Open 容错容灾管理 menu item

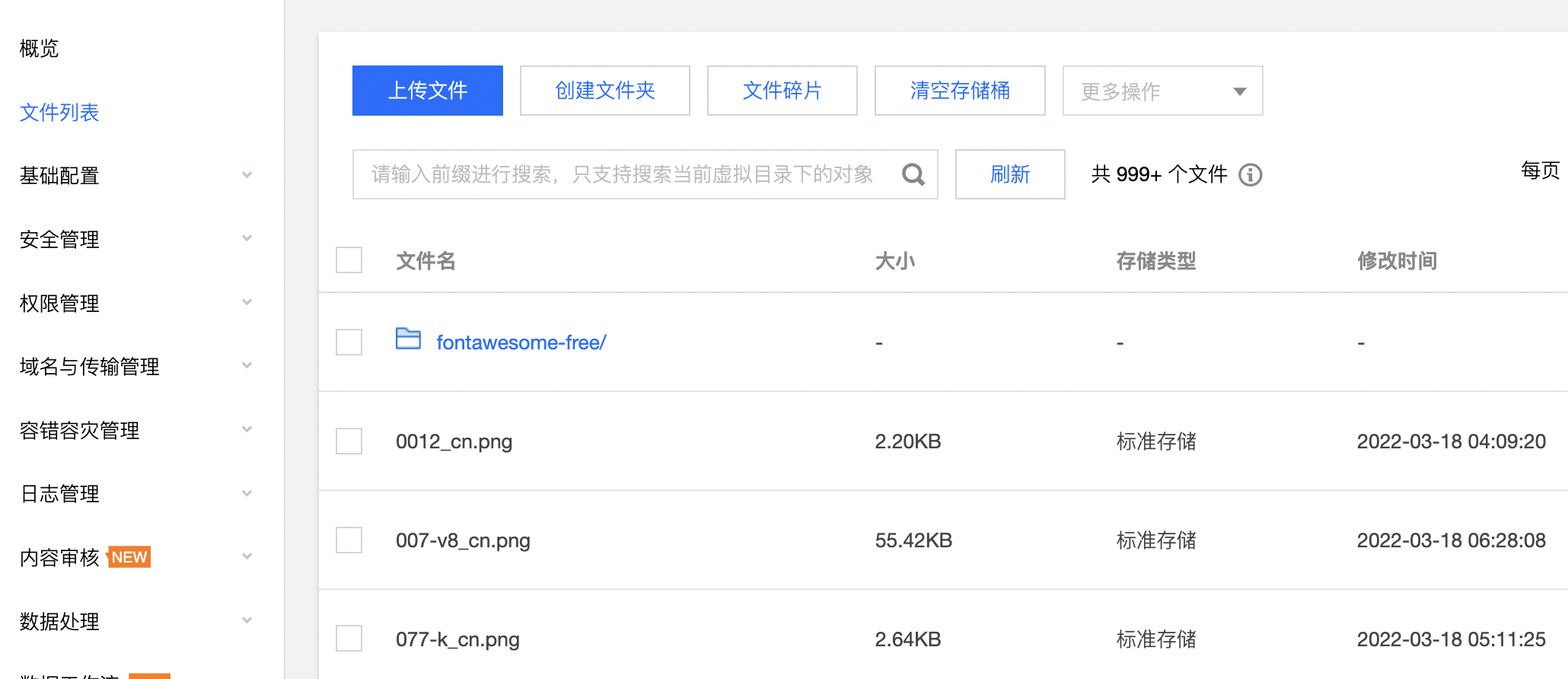click(x=80, y=431)
